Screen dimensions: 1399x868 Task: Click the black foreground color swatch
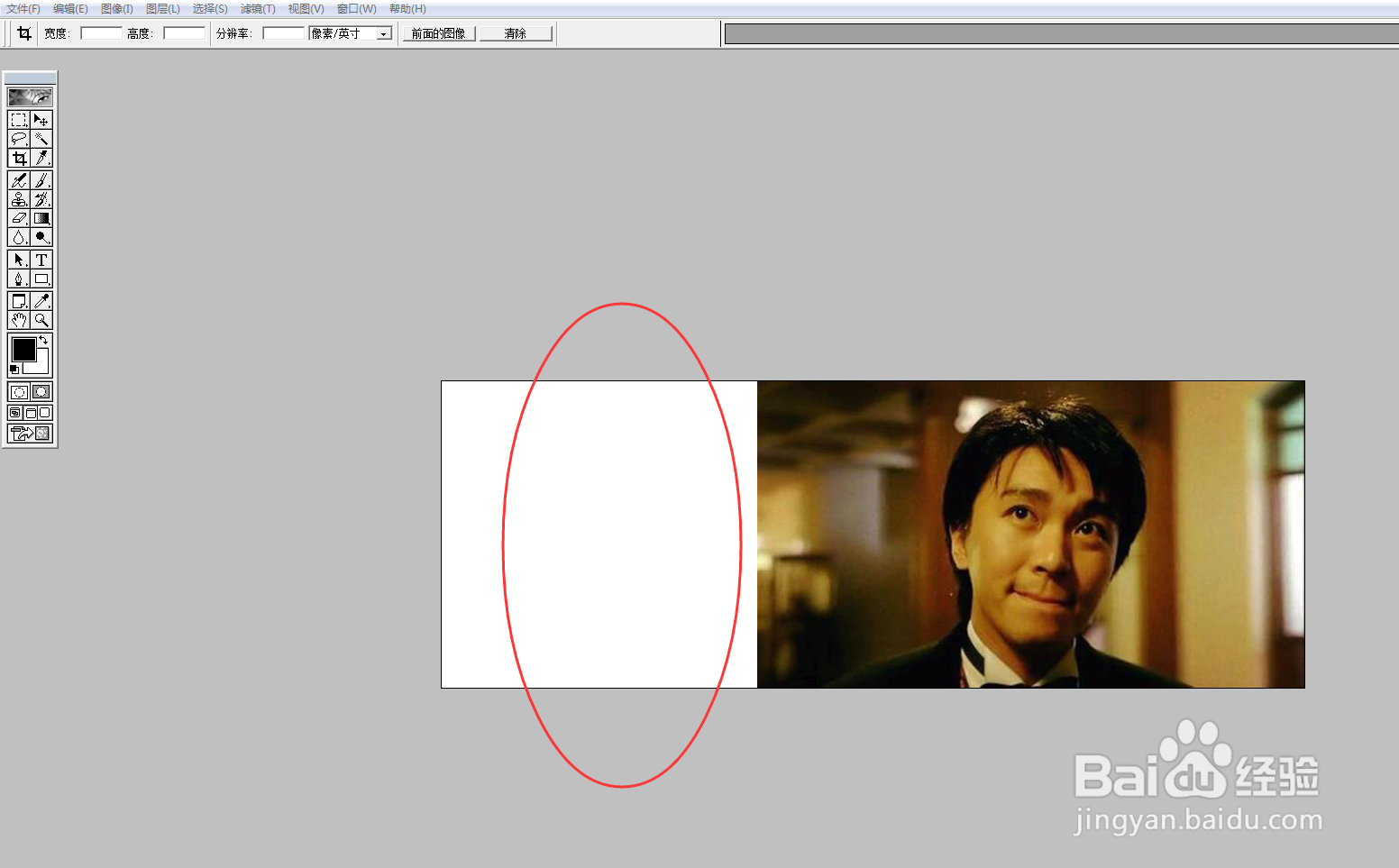23,349
